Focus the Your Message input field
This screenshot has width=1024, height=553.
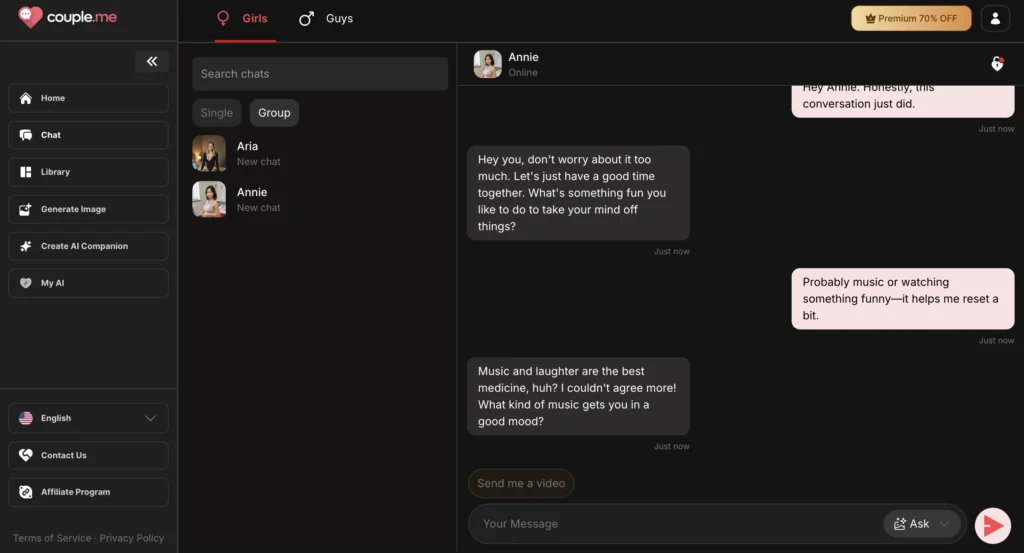[676, 524]
